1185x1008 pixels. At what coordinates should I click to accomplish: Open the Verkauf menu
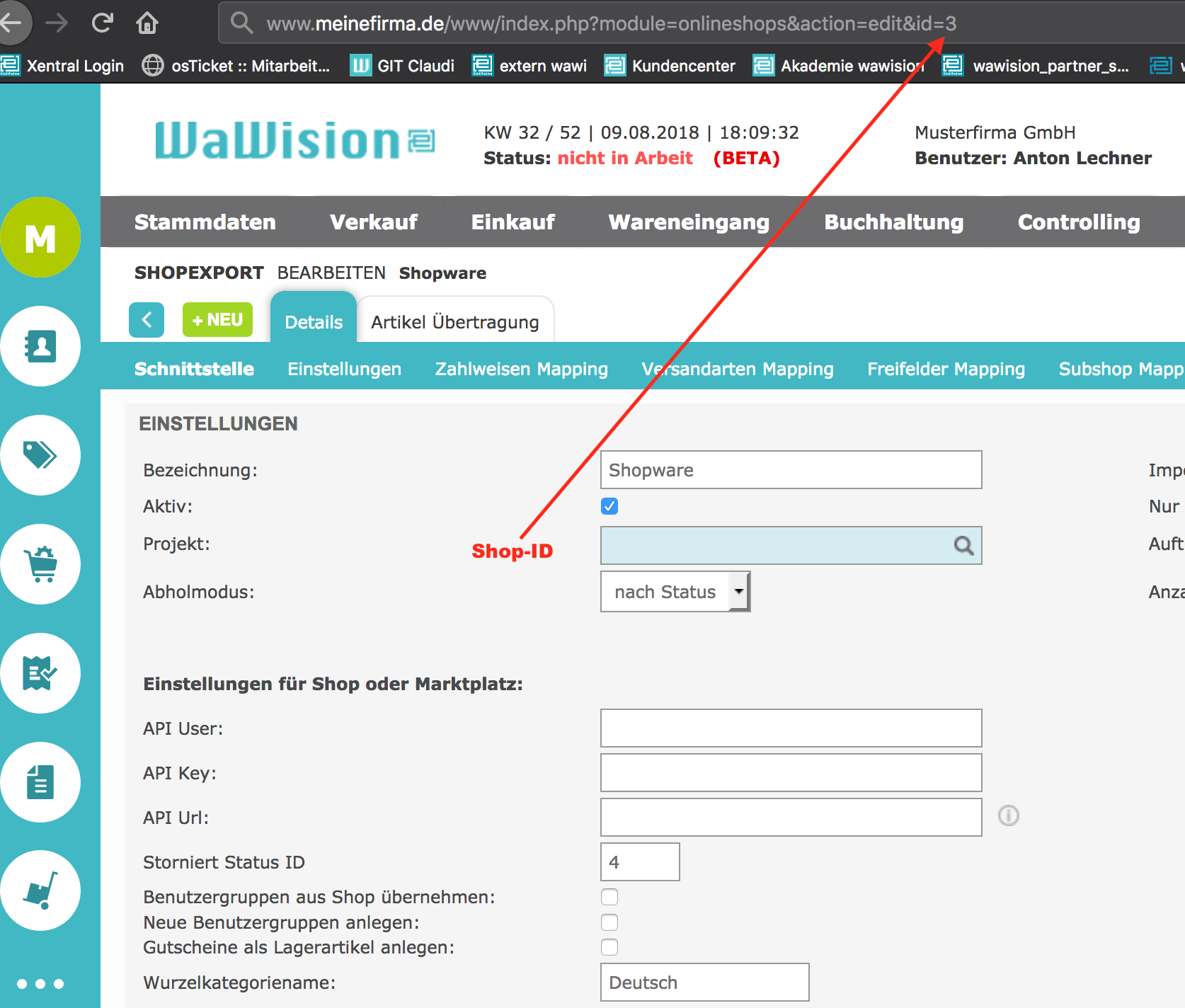pos(373,222)
